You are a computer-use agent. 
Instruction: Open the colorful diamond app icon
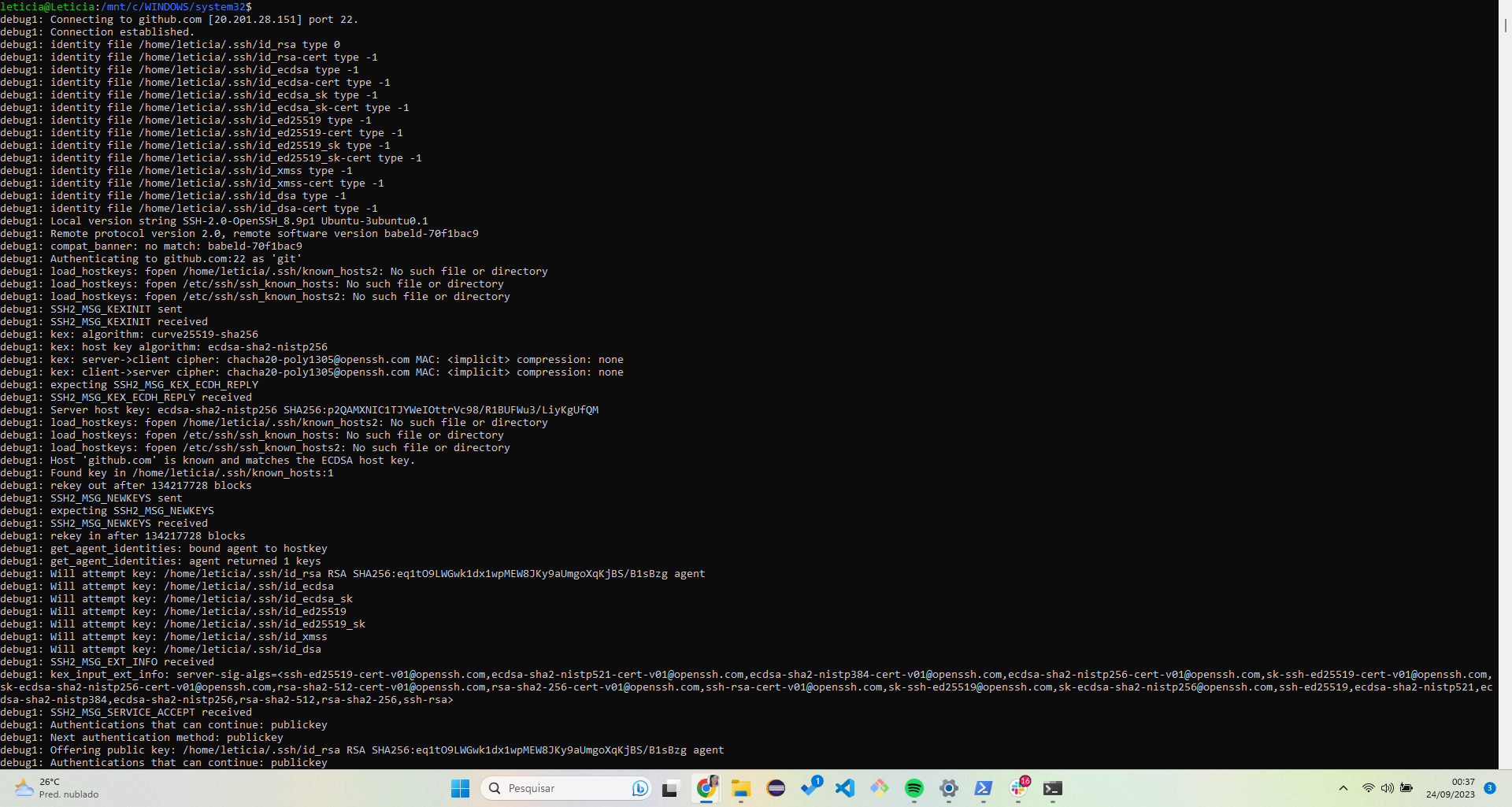coord(880,788)
